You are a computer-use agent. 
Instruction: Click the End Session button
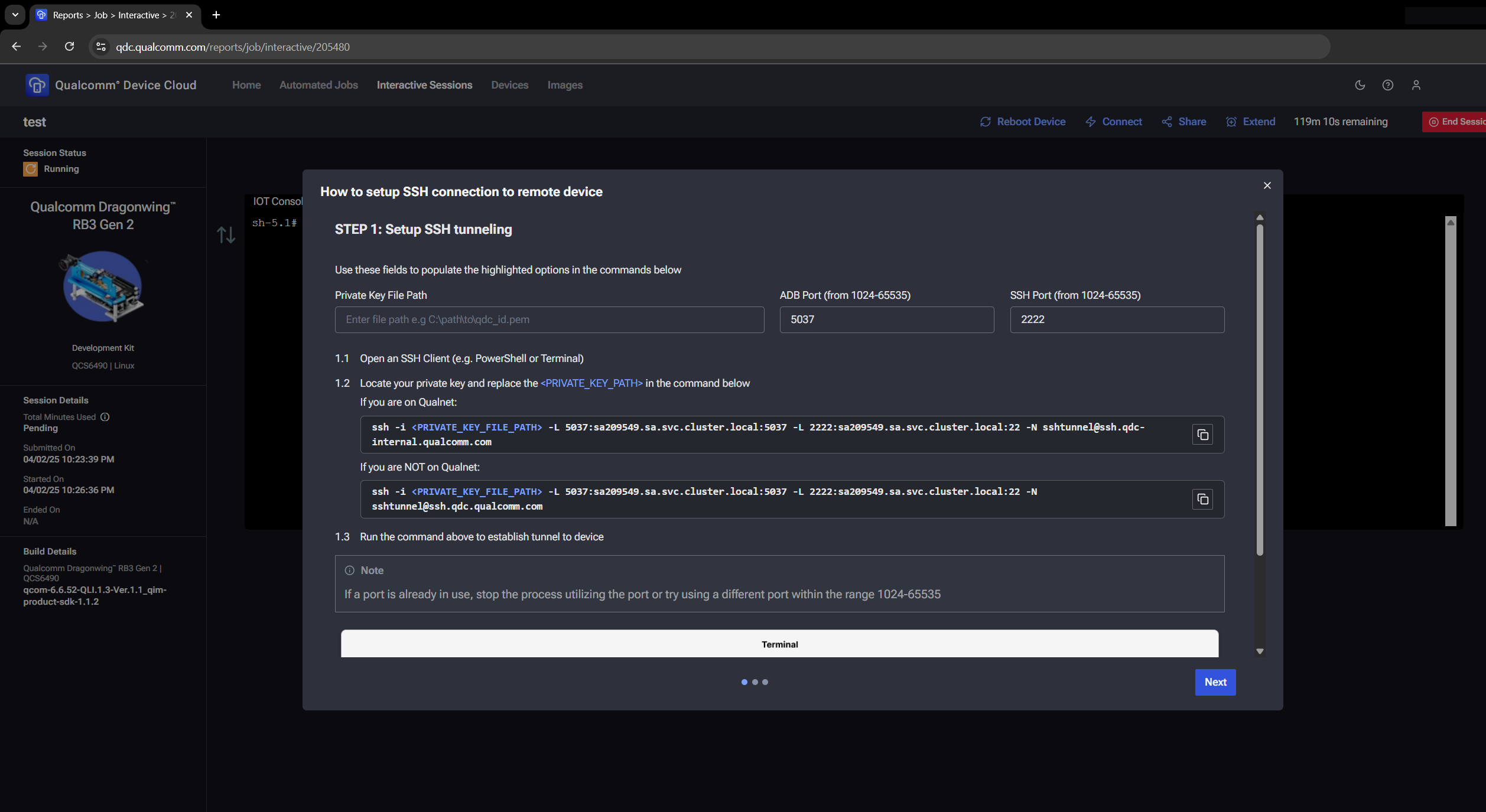click(1455, 122)
